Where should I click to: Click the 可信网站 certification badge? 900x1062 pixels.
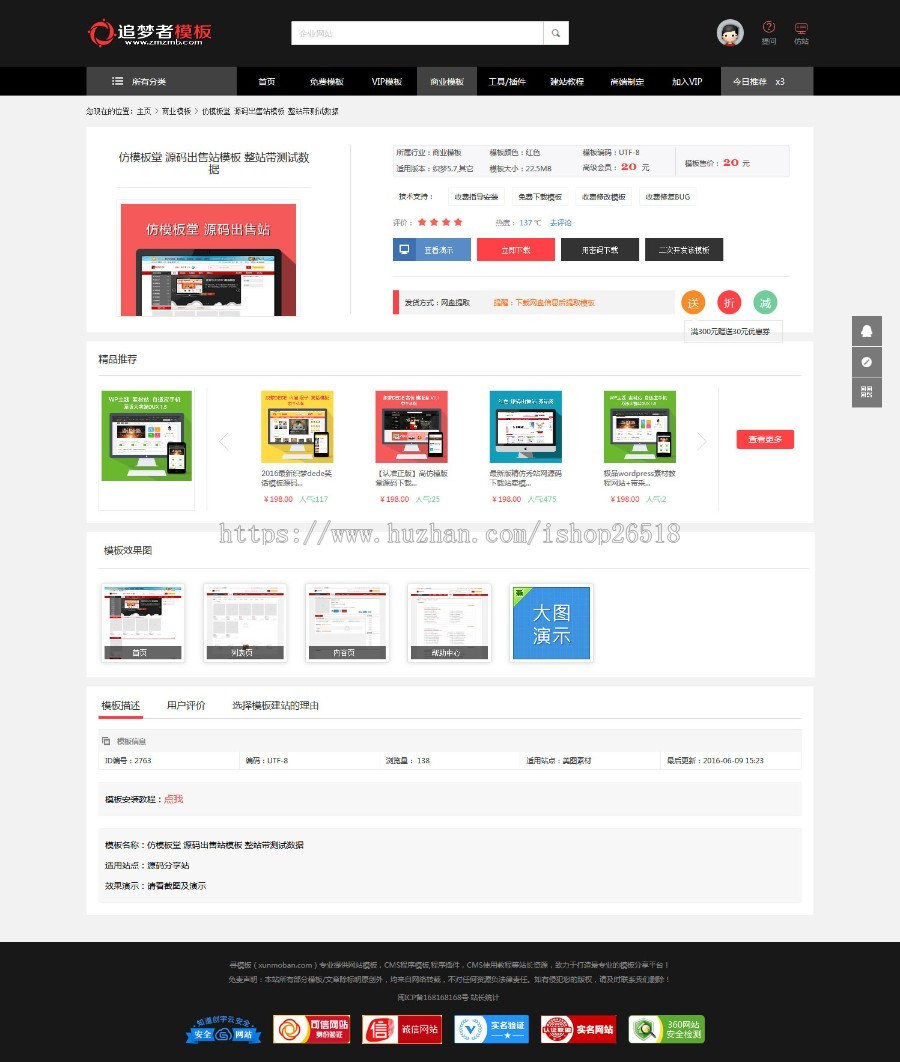pyautogui.click(x=312, y=1029)
